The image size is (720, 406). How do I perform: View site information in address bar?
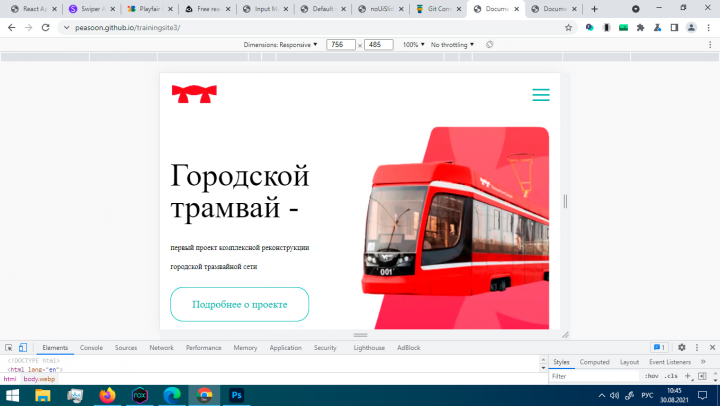pyautogui.click(x=67, y=28)
